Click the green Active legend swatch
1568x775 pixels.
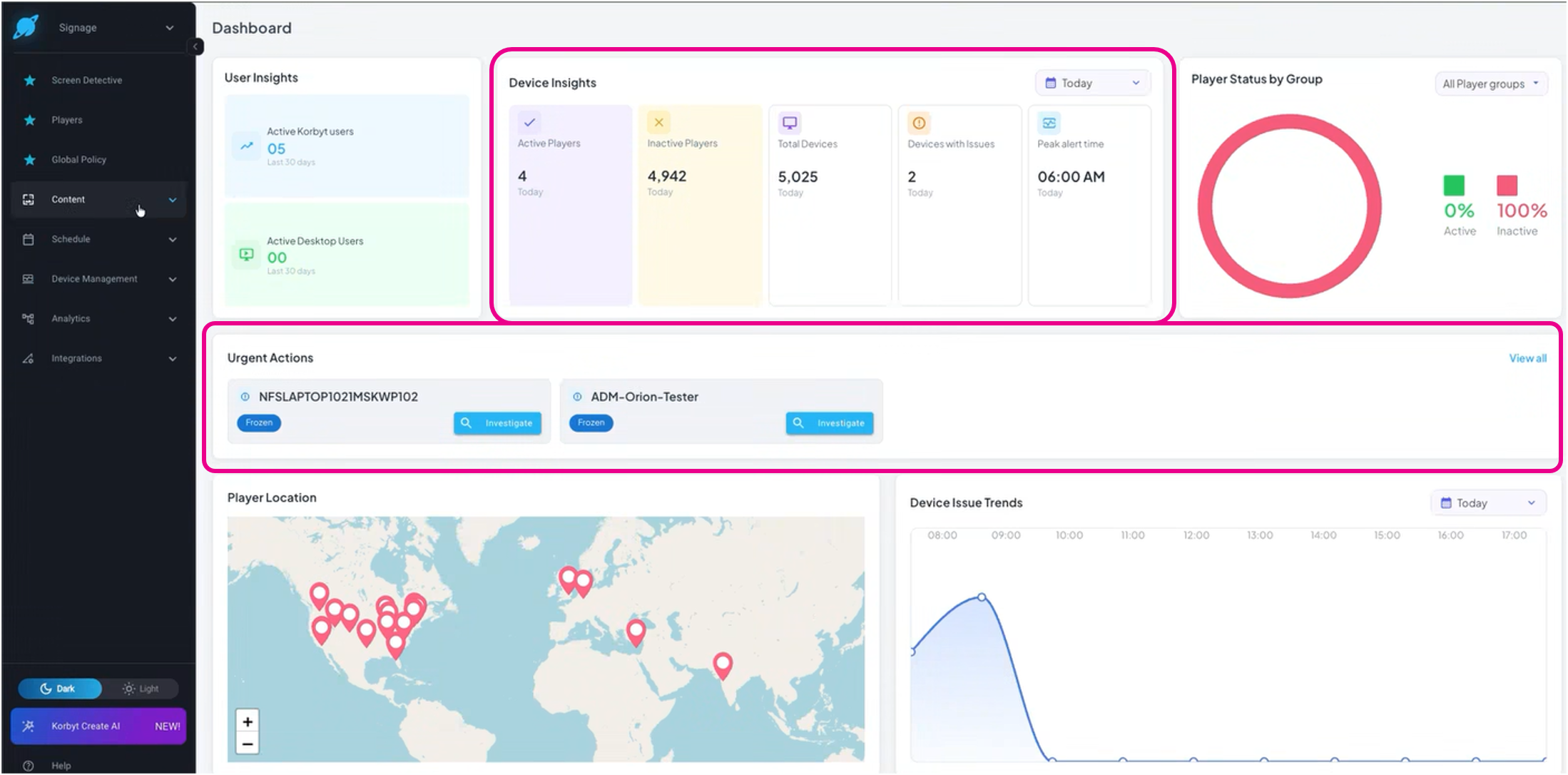1453,186
